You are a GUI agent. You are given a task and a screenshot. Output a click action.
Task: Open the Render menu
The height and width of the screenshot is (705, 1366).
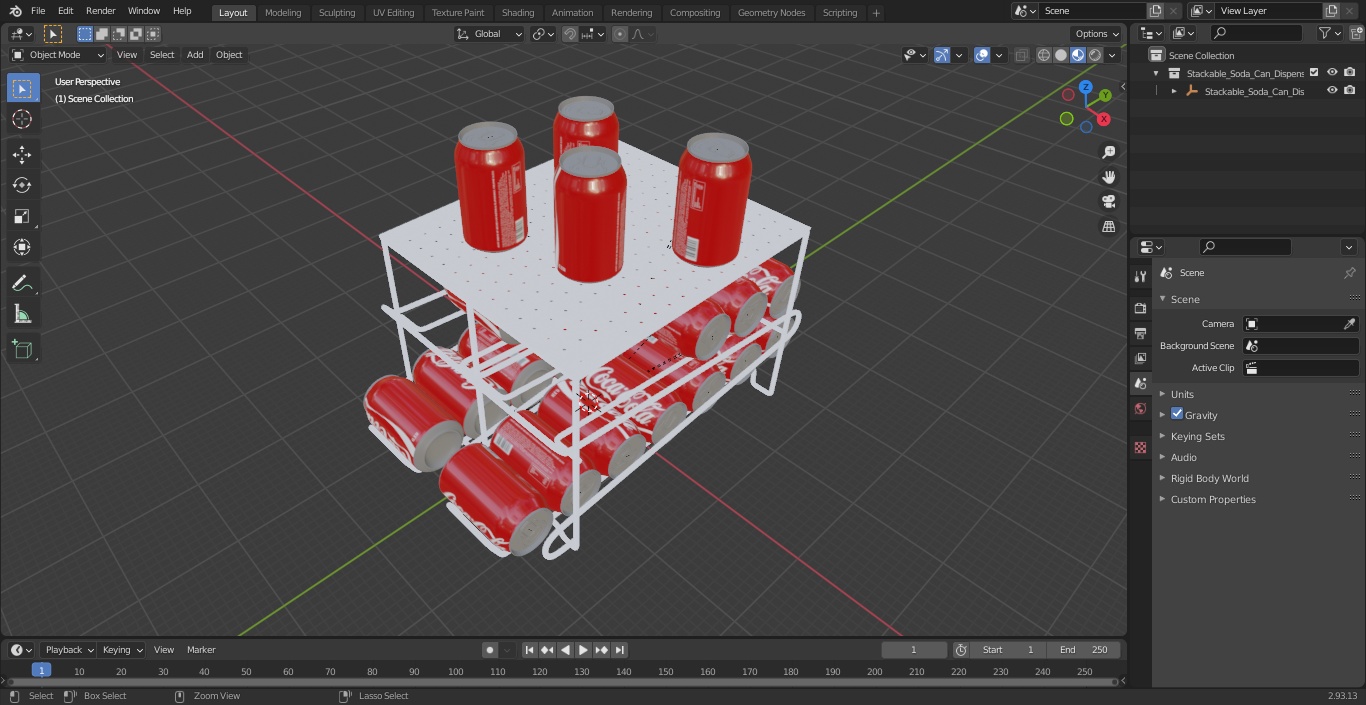(x=100, y=11)
